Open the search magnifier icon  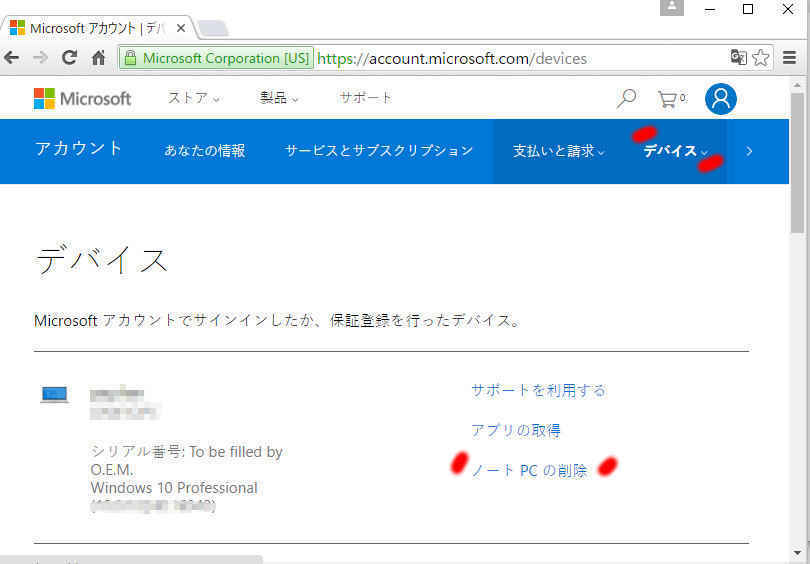(x=626, y=98)
